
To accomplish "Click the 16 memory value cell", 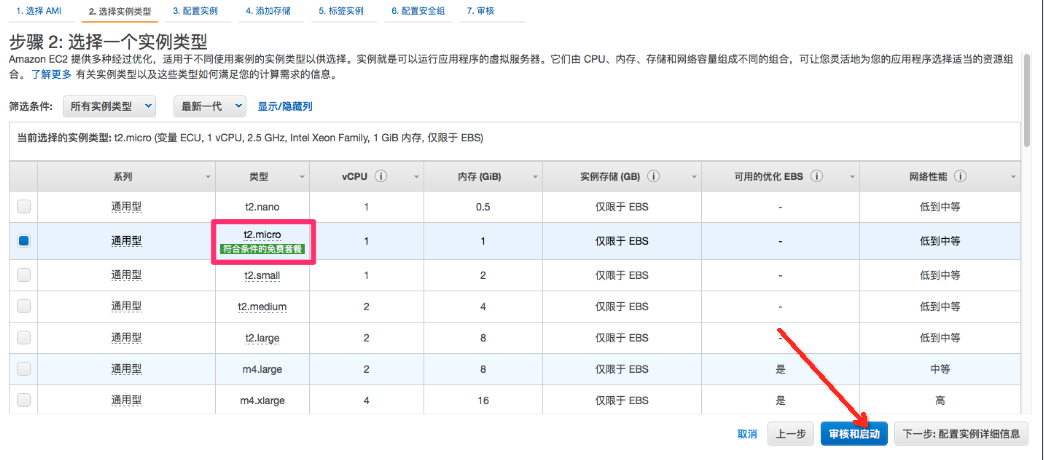I will point(483,400).
